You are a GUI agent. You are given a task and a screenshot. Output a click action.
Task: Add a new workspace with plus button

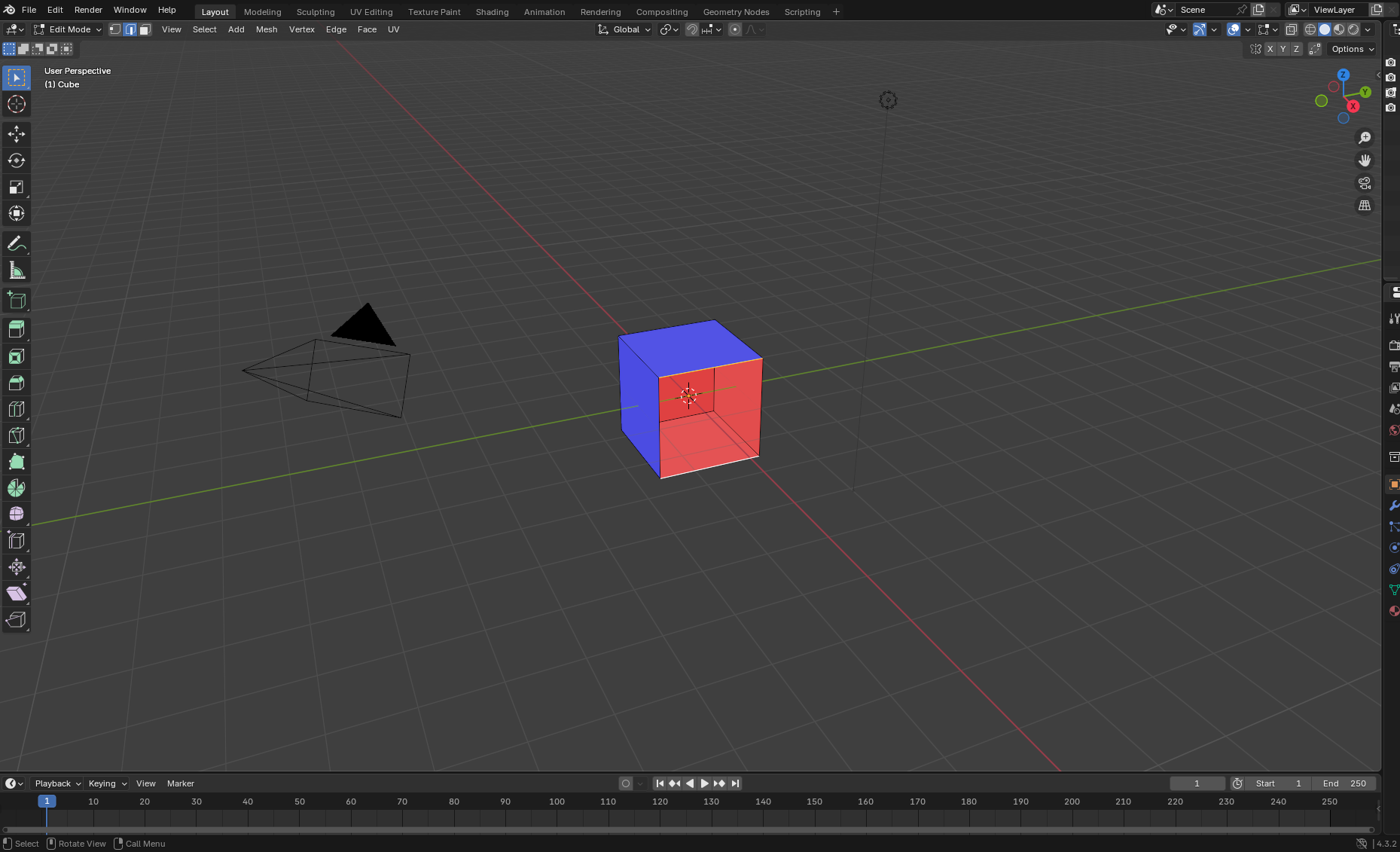point(836,12)
